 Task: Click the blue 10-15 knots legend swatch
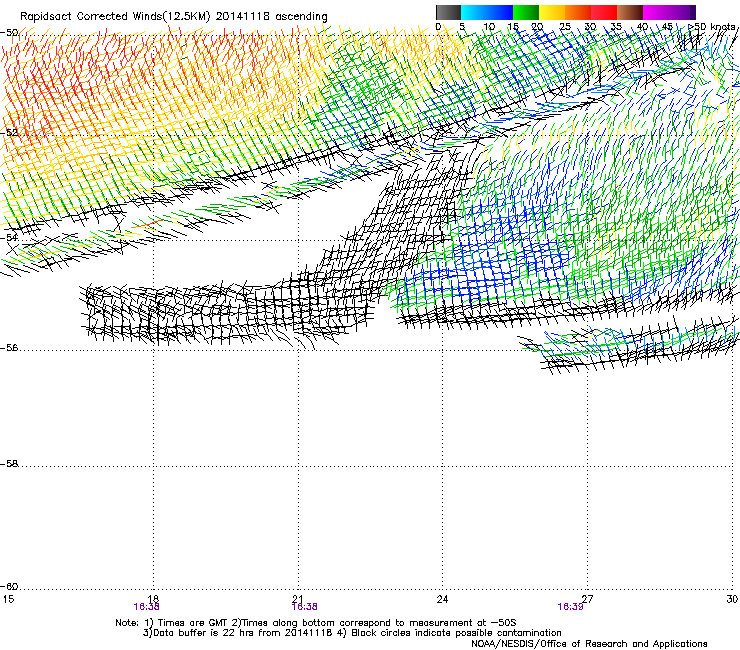500,12
